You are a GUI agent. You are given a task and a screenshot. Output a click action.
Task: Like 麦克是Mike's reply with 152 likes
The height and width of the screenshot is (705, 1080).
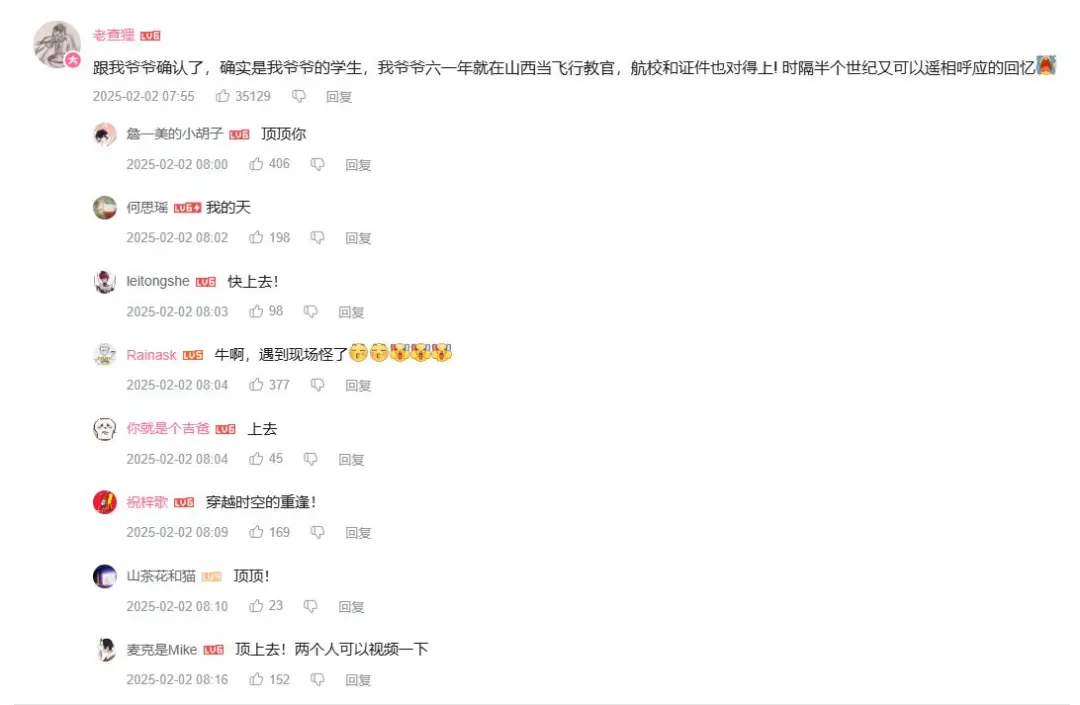(x=256, y=680)
